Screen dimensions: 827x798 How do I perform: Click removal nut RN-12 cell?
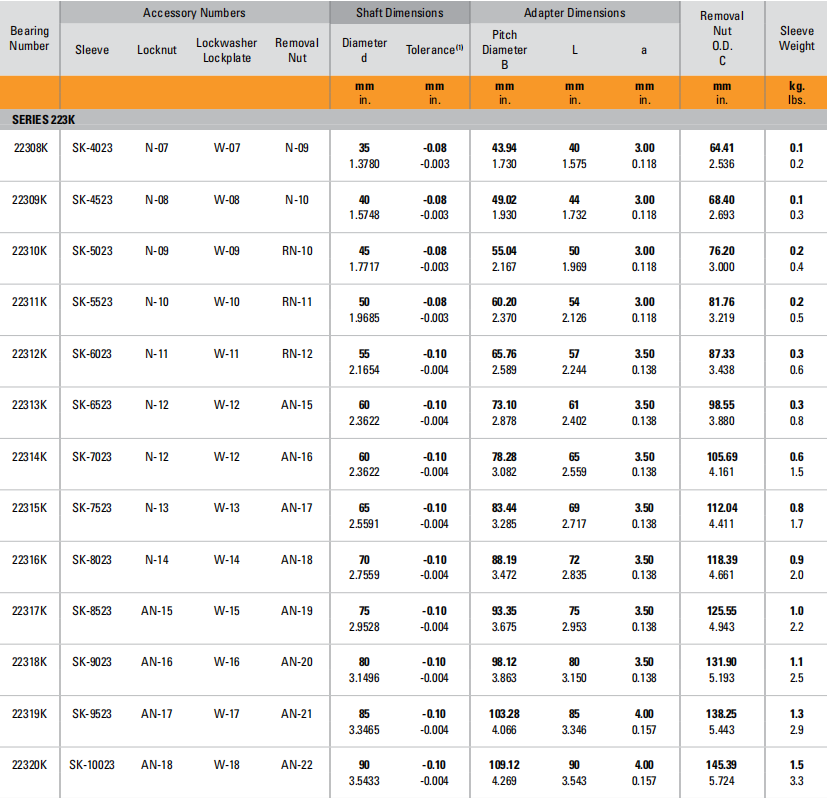coord(297,354)
